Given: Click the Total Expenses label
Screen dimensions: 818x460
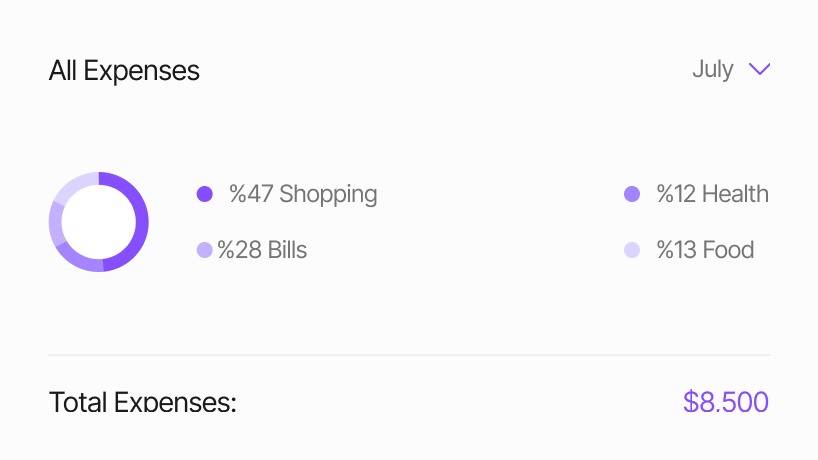Looking at the screenshot, I should point(142,402).
